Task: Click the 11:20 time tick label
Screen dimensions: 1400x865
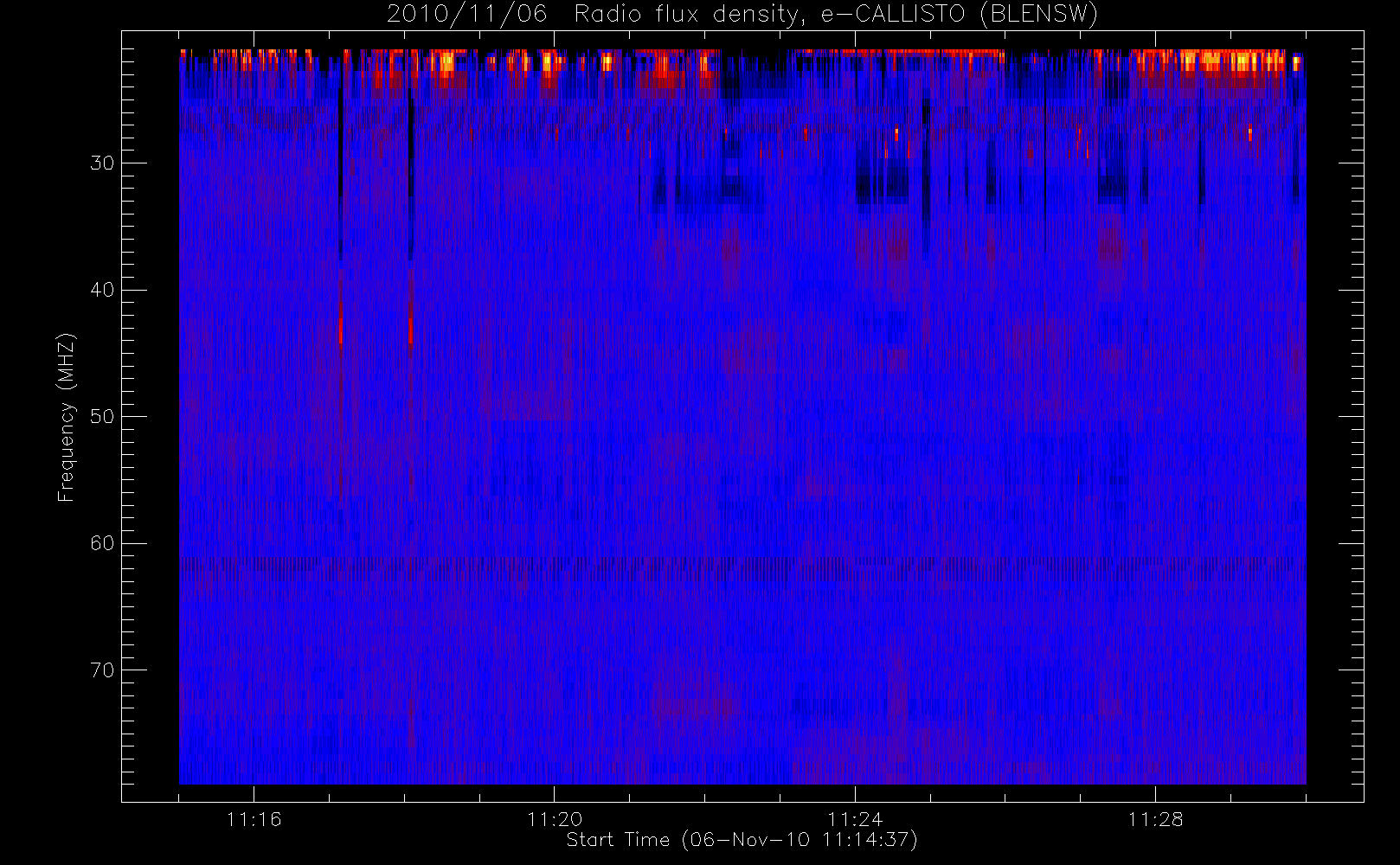Action: (555, 819)
